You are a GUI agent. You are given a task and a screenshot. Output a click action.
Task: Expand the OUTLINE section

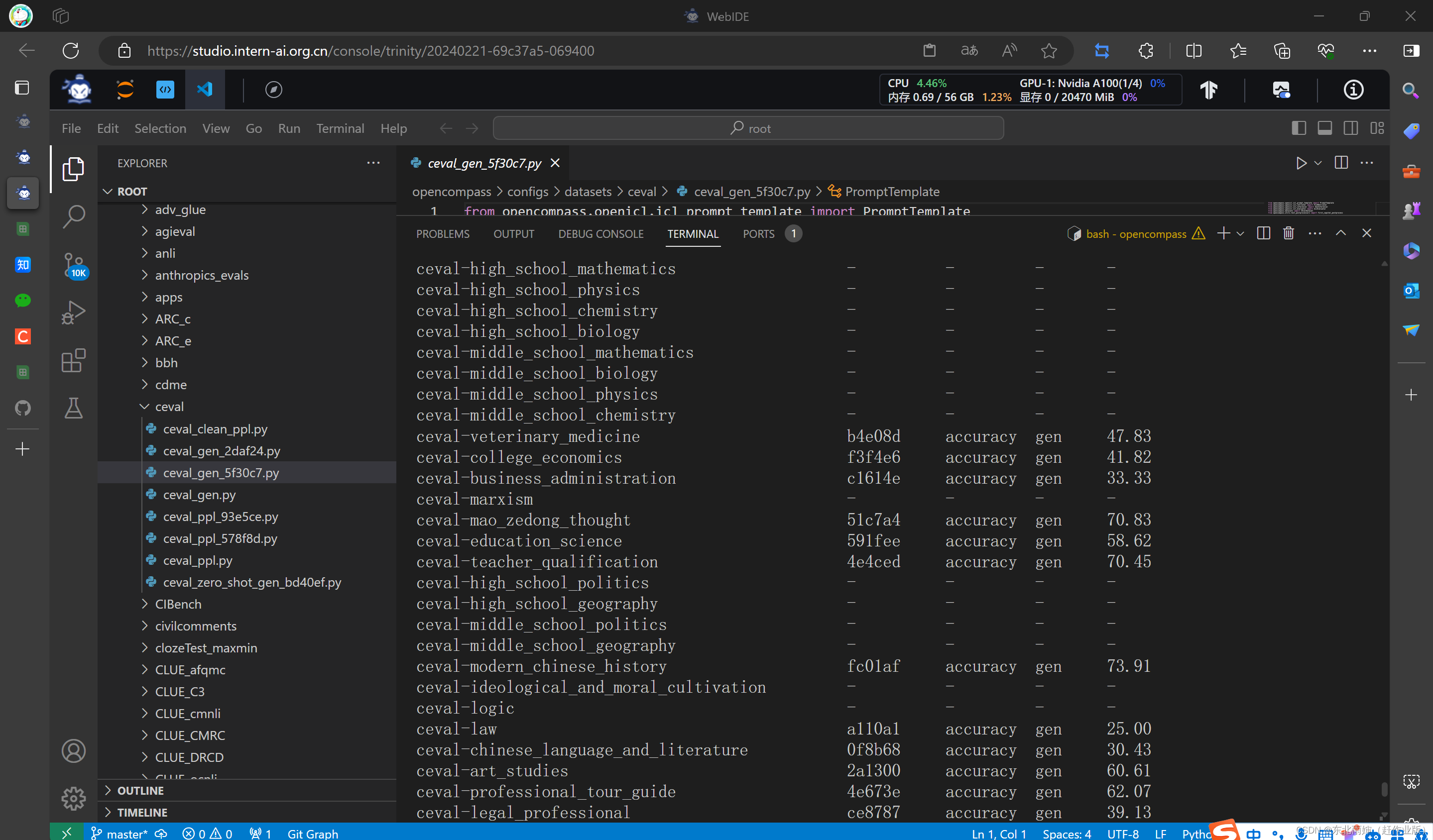coord(140,791)
